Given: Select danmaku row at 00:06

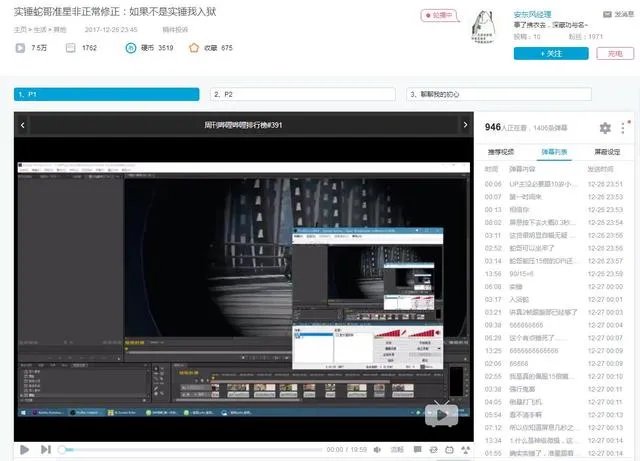Looking at the screenshot, I should point(554,184).
